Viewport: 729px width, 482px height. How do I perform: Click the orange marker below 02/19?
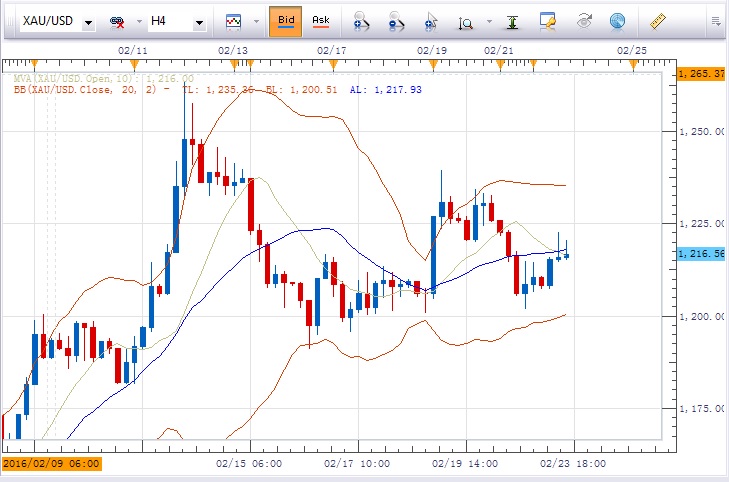pyautogui.click(x=433, y=64)
